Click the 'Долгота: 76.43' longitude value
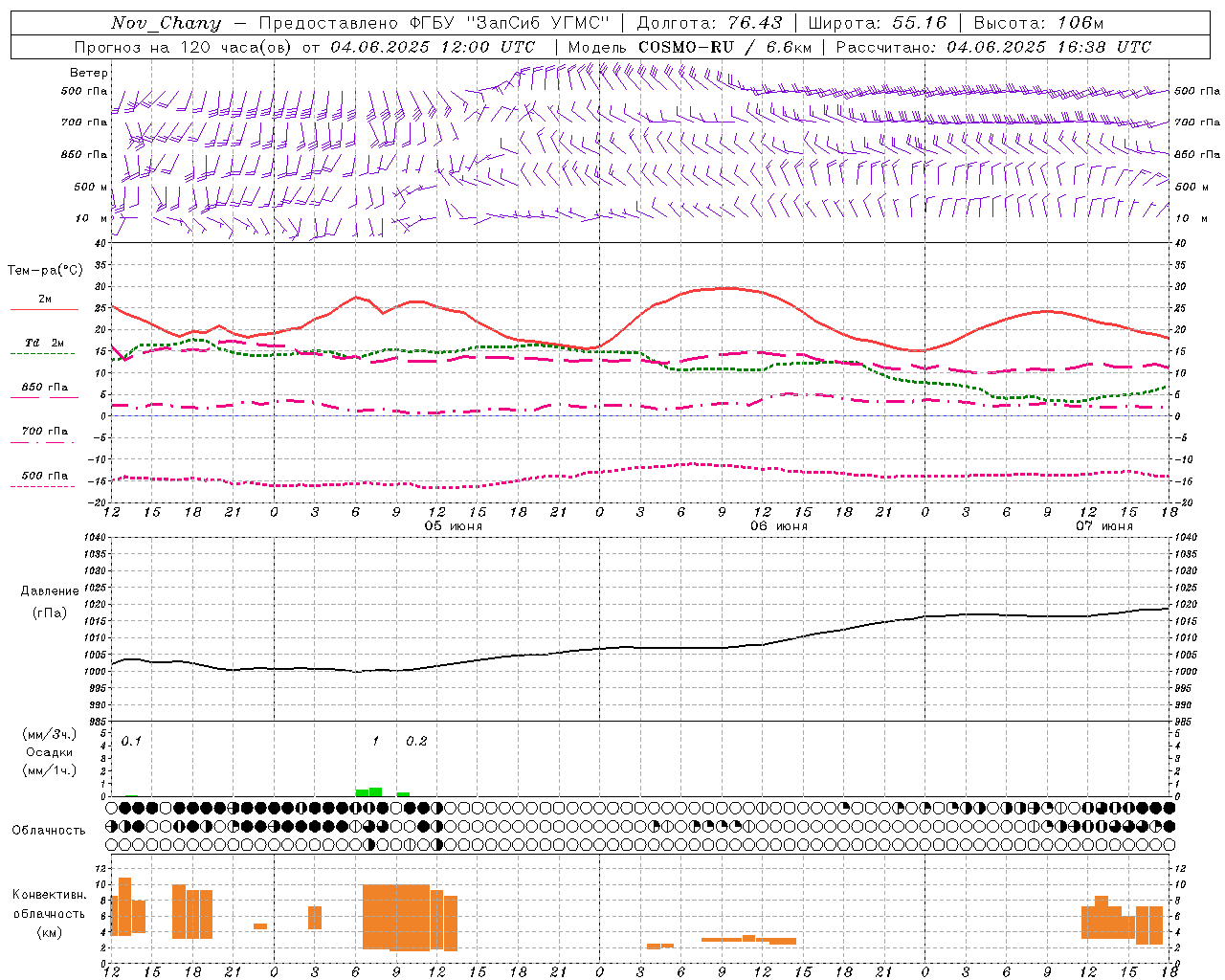Screen dimensions: 1225x980 click(709, 23)
